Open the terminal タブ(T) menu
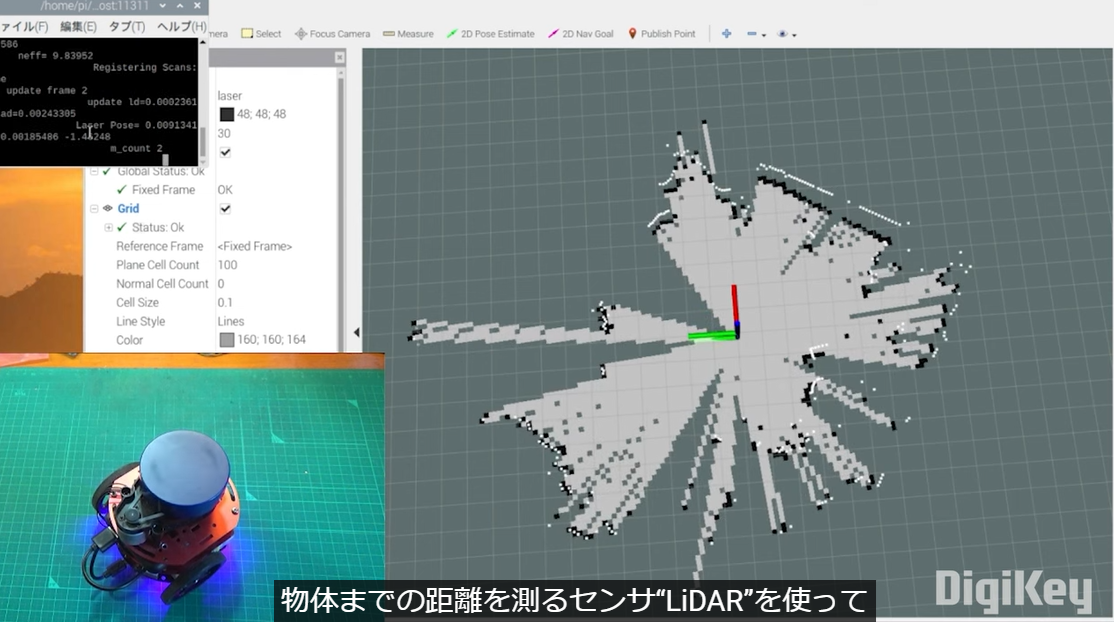Screen dimensions: 1114x622 [x=126, y=26]
